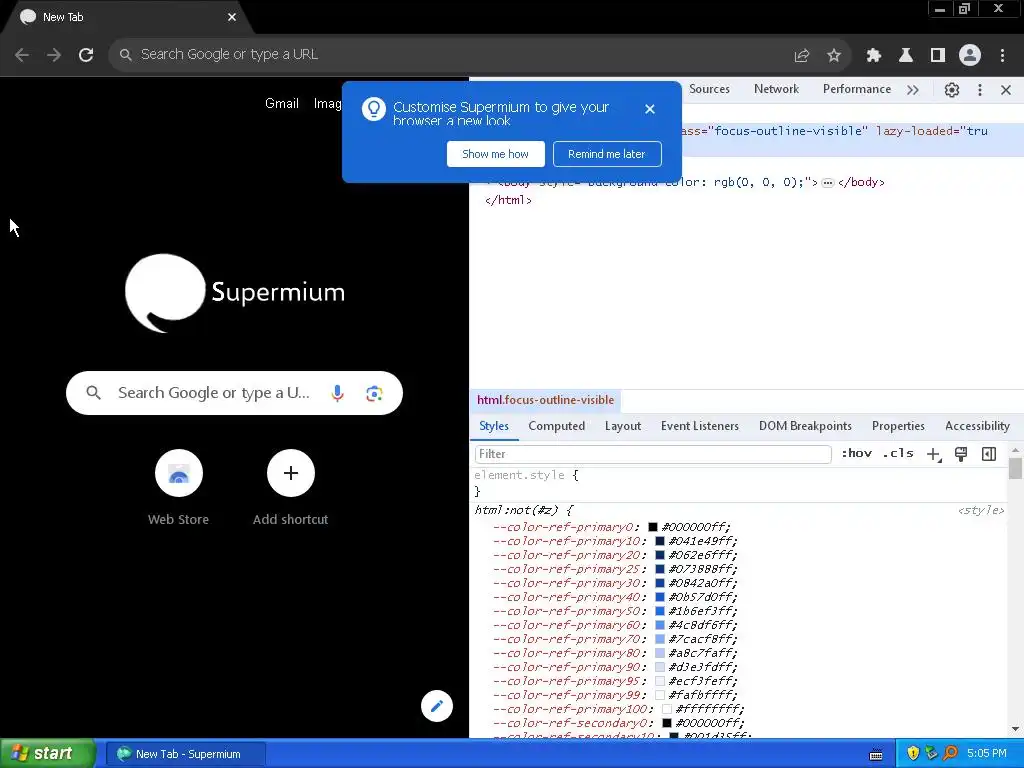This screenshot has height=768, width=1024.
Task: Dismiss the Customise Supermium popup
Action: click(x=650, y=109)
